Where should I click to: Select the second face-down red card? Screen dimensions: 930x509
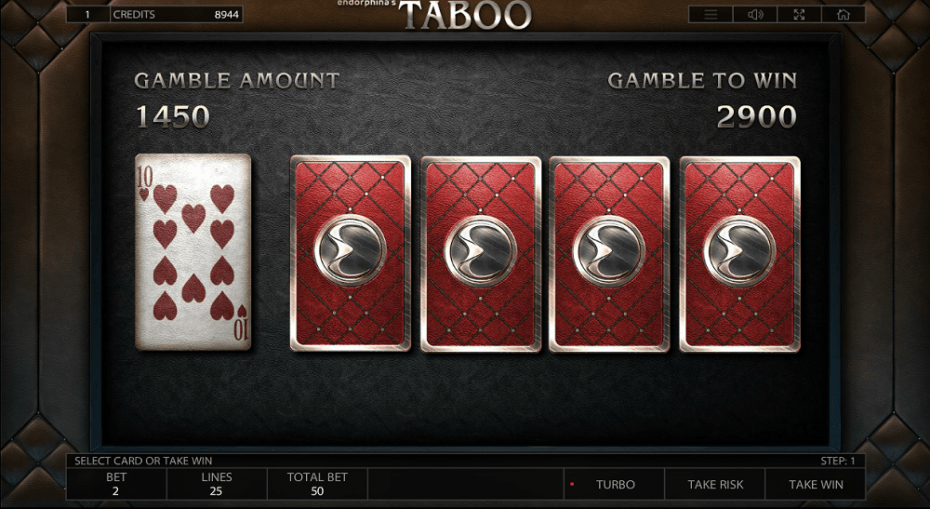click(x=481, y=253)
